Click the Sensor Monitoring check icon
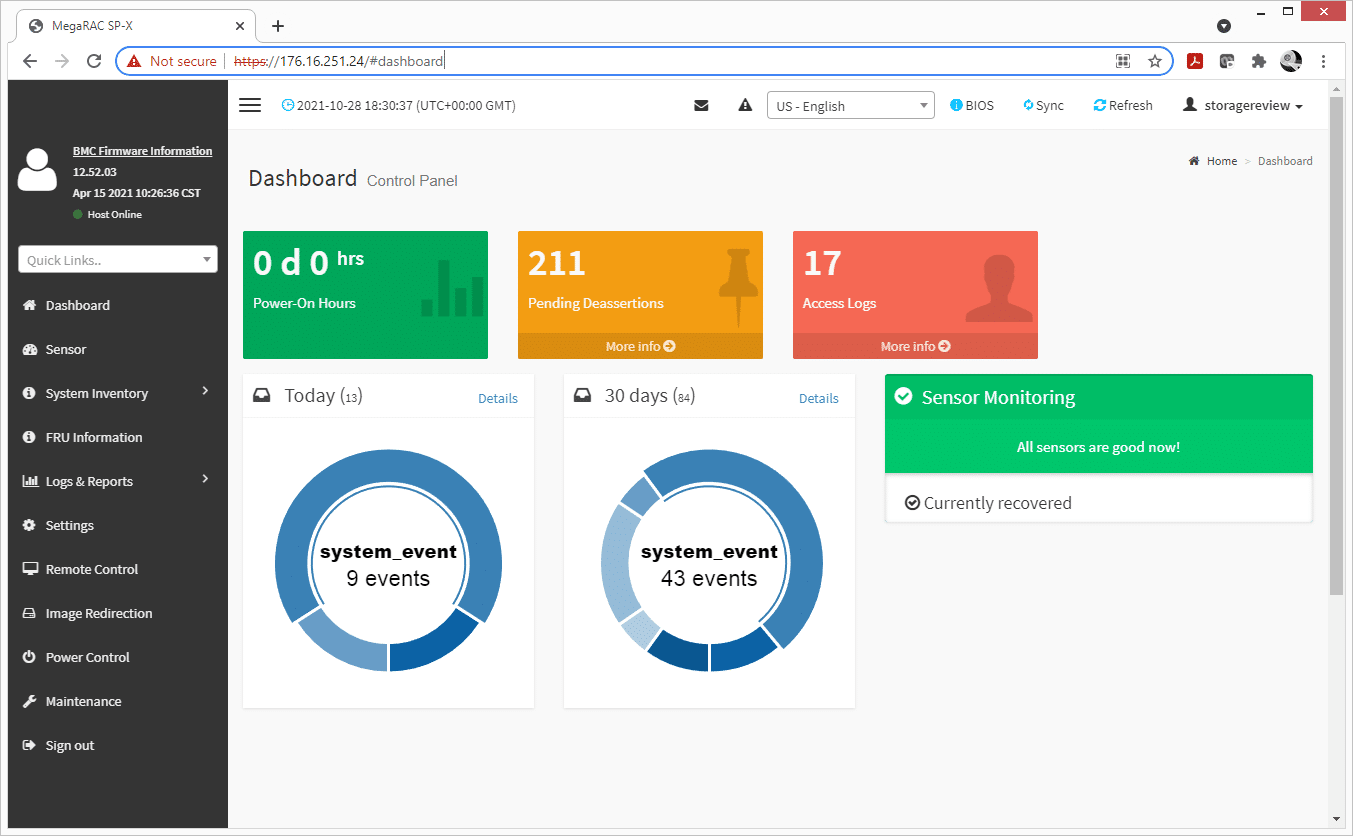Viewport: 1353px width, 836px height. tap(904, 397)
